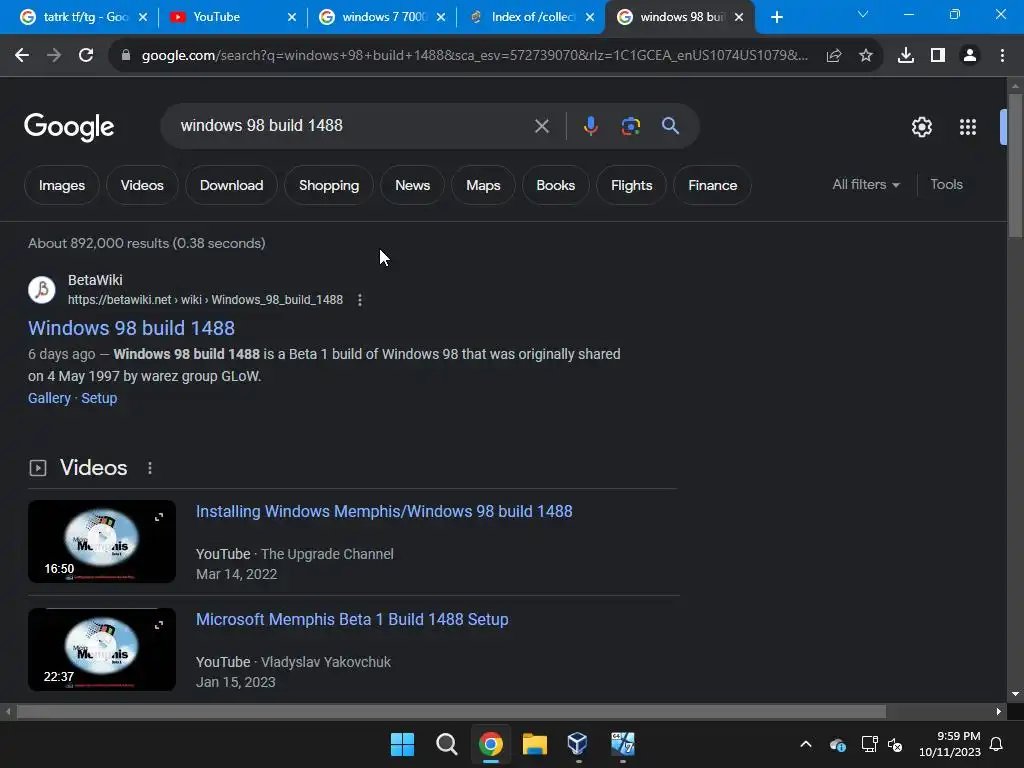The image size is (1024, 768).
Task: Toggle Chrome side panel
Action: 937,56
